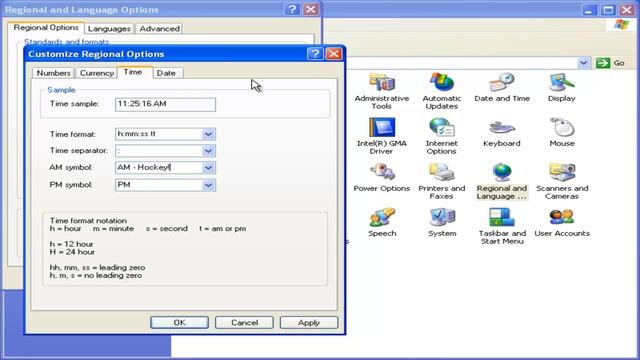Open Date and Time icon
The height and width of the screenshot is (360, 640).
pyautogui.click(x=502, y=83)
